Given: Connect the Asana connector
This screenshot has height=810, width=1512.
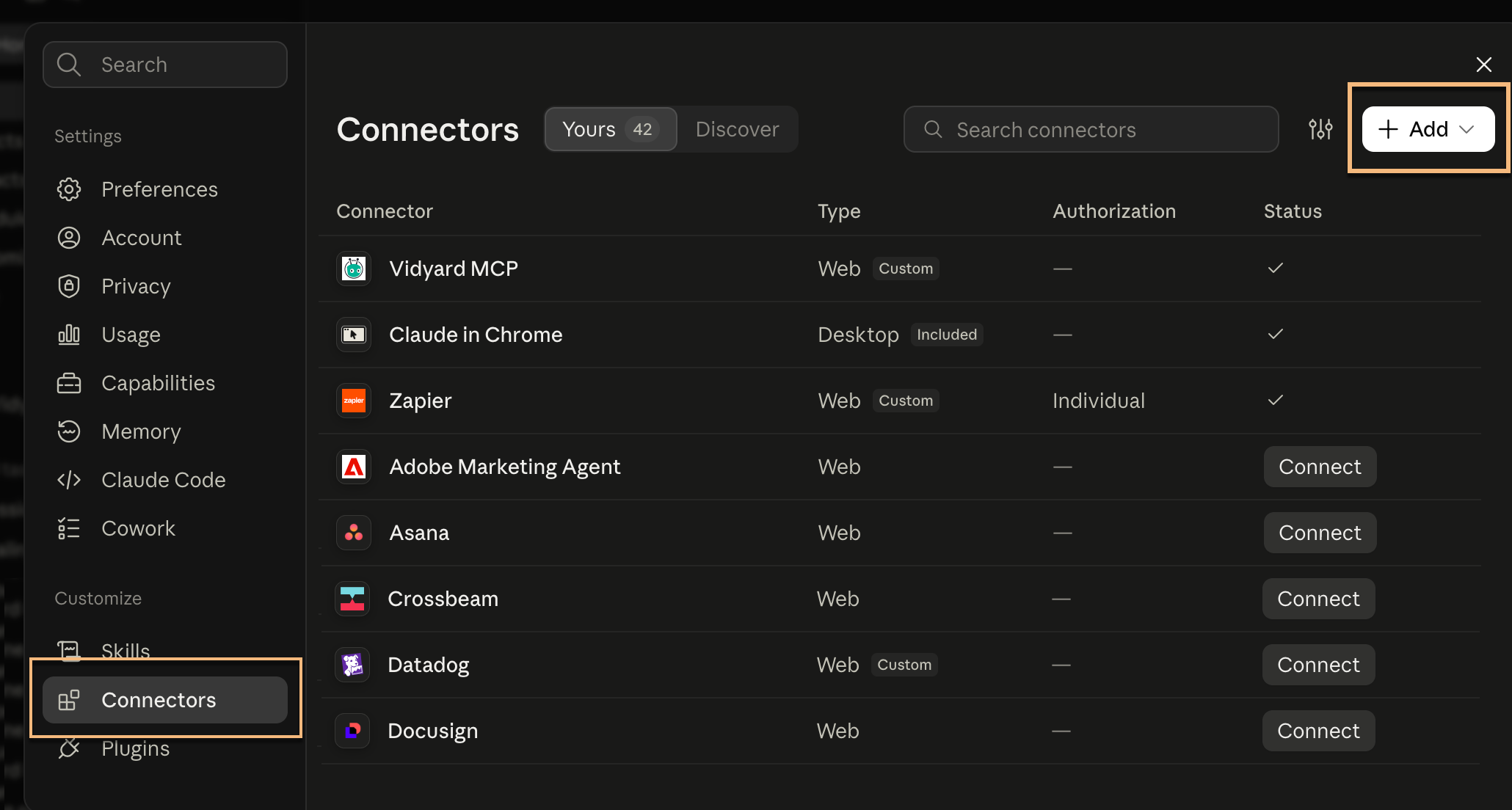Looking at the screenshot, I should pos(1320,533).
